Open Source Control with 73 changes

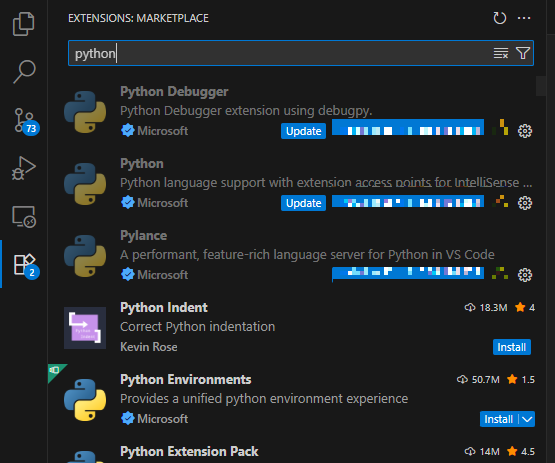pyautogui.click(x=26, y=121)
